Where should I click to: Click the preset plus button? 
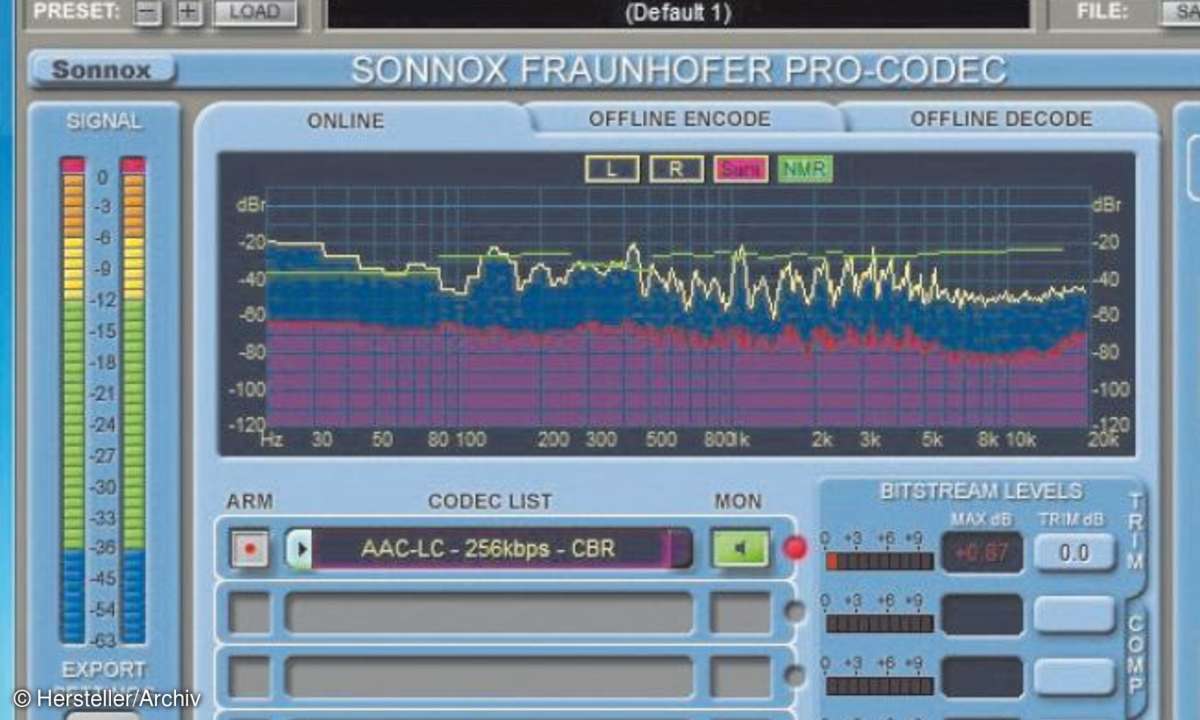(189, 14)
